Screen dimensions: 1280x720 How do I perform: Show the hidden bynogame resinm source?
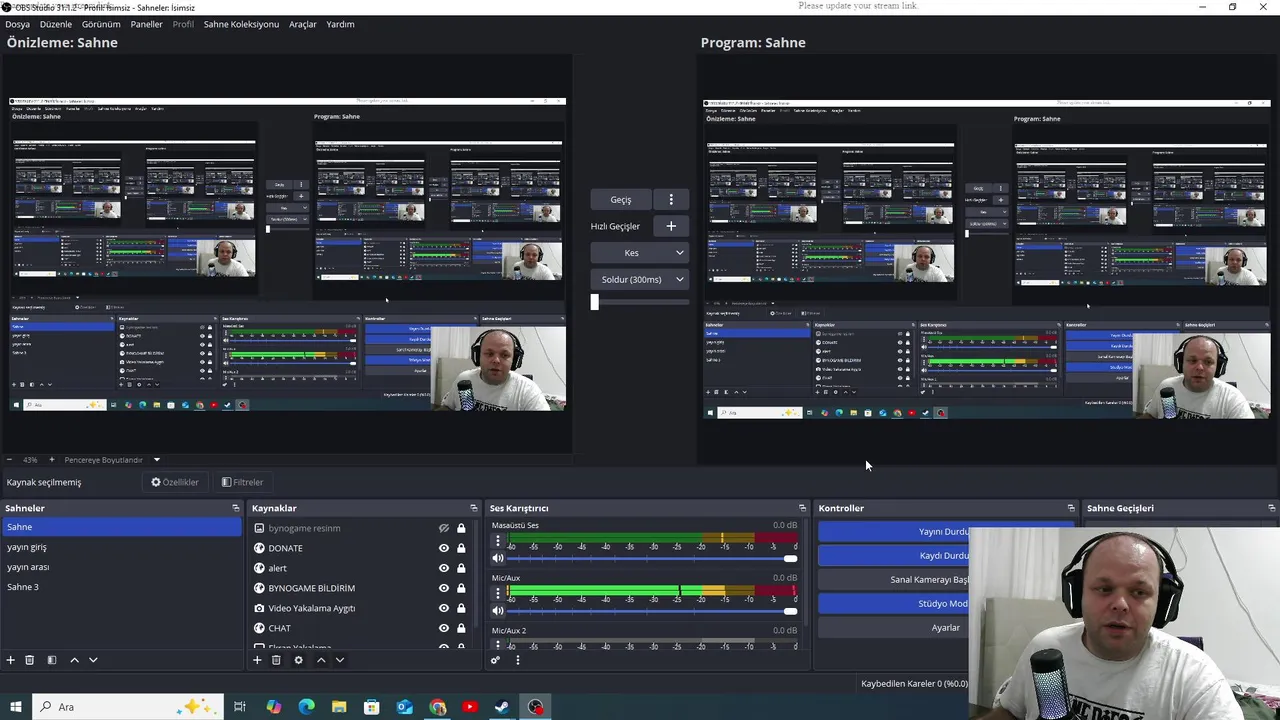(444, 528)
